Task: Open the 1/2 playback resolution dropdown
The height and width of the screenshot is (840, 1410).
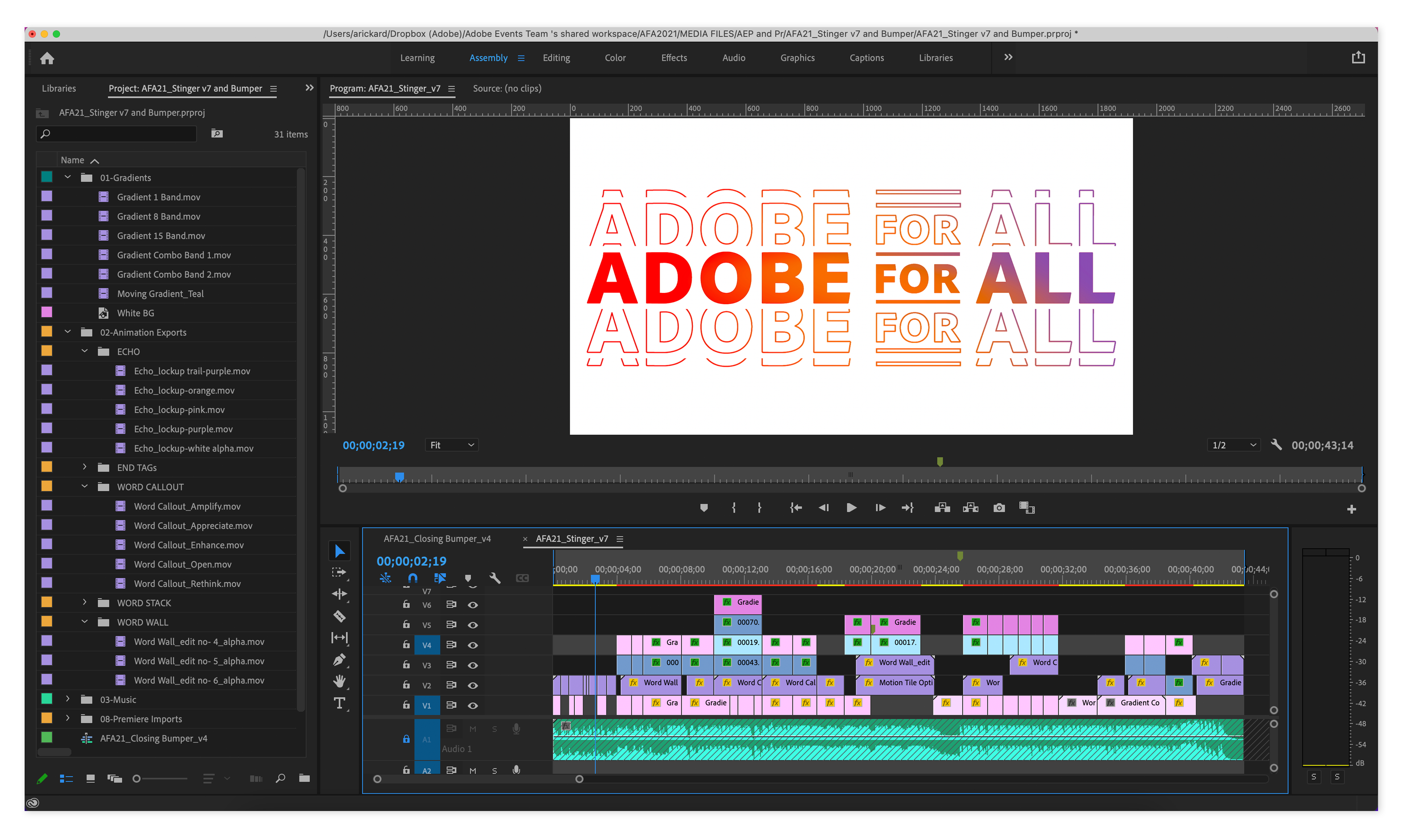Action: click(x=1234, y=445)
